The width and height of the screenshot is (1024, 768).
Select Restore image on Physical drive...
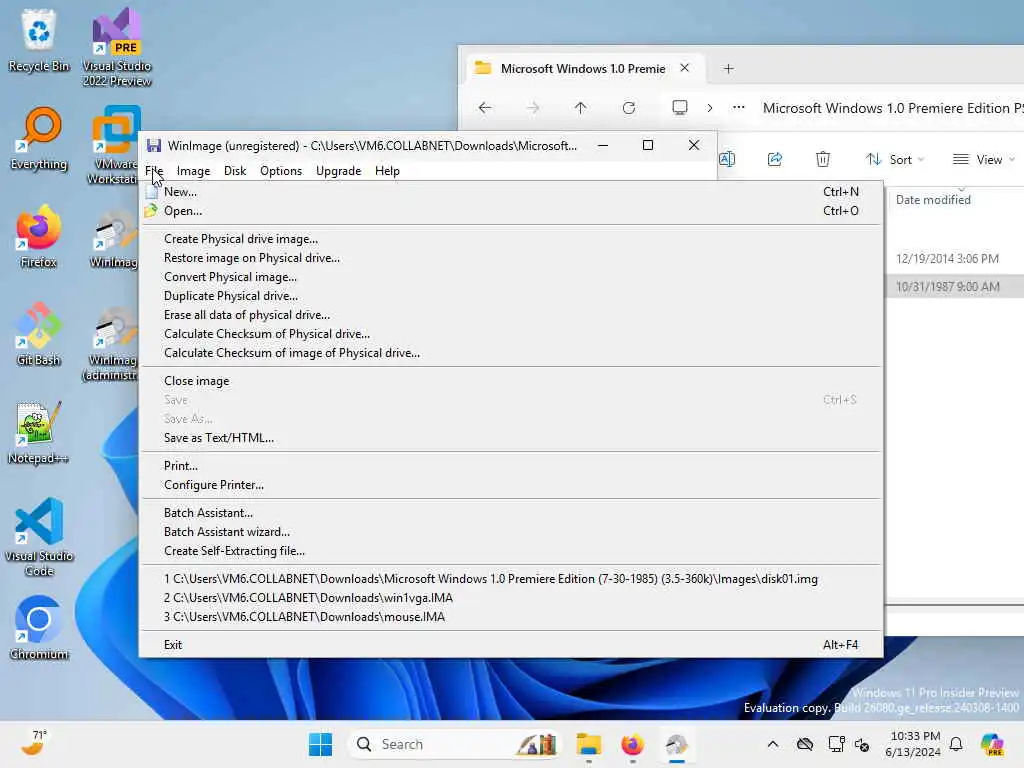(x=511, y=258)
